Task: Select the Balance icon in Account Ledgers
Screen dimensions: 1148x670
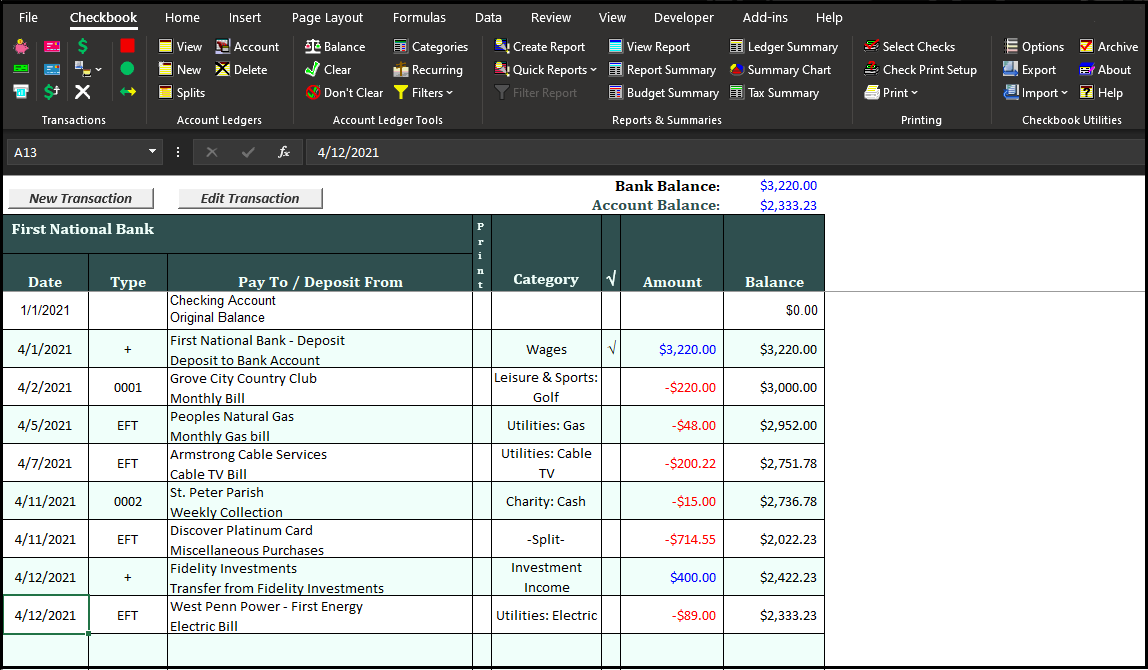Action: (336, 46)
